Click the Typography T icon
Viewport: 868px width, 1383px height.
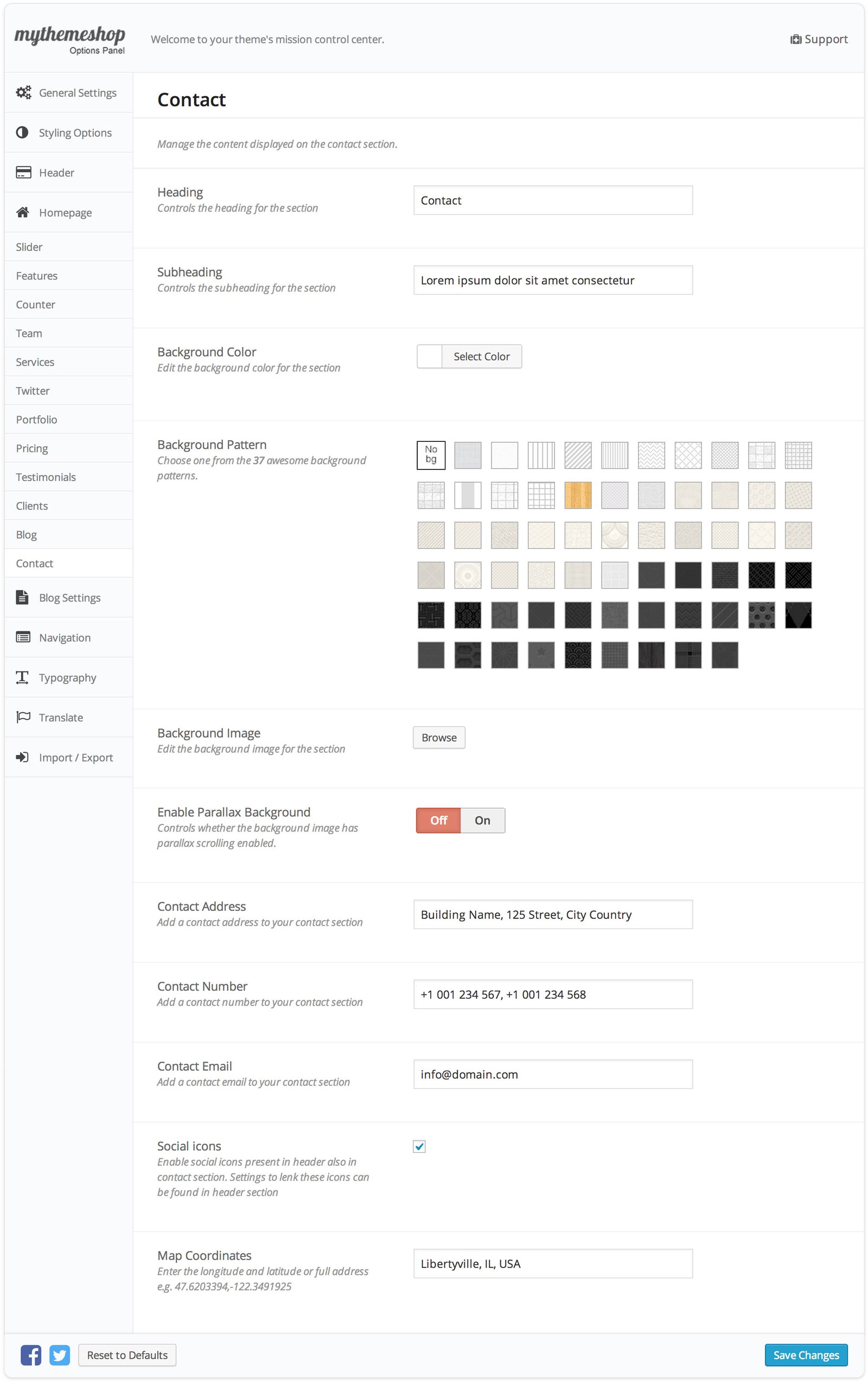tap(22, 678)
